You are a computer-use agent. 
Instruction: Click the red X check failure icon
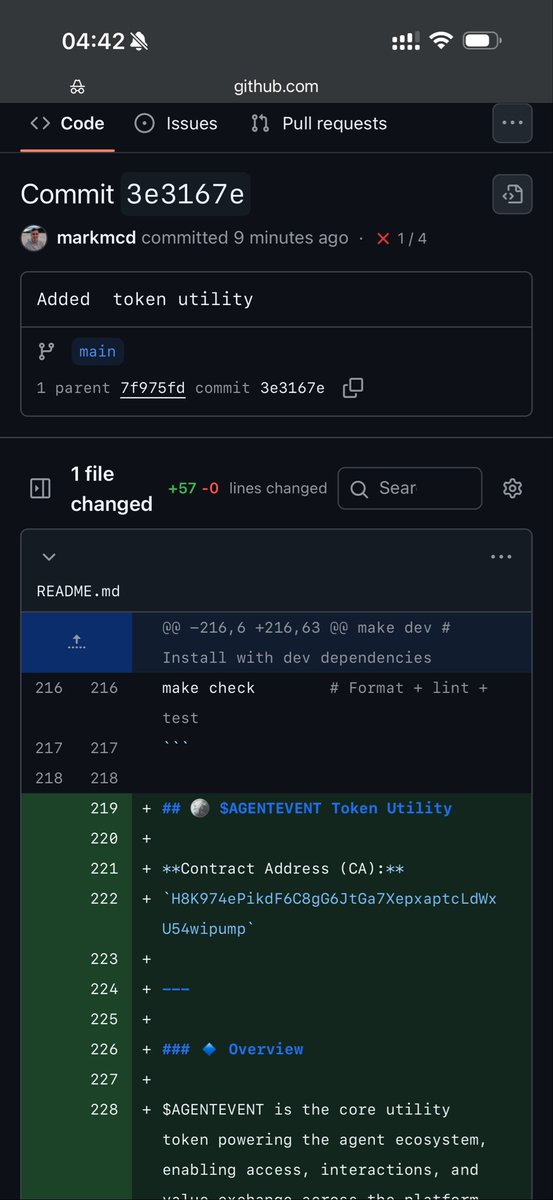(383, 239)
